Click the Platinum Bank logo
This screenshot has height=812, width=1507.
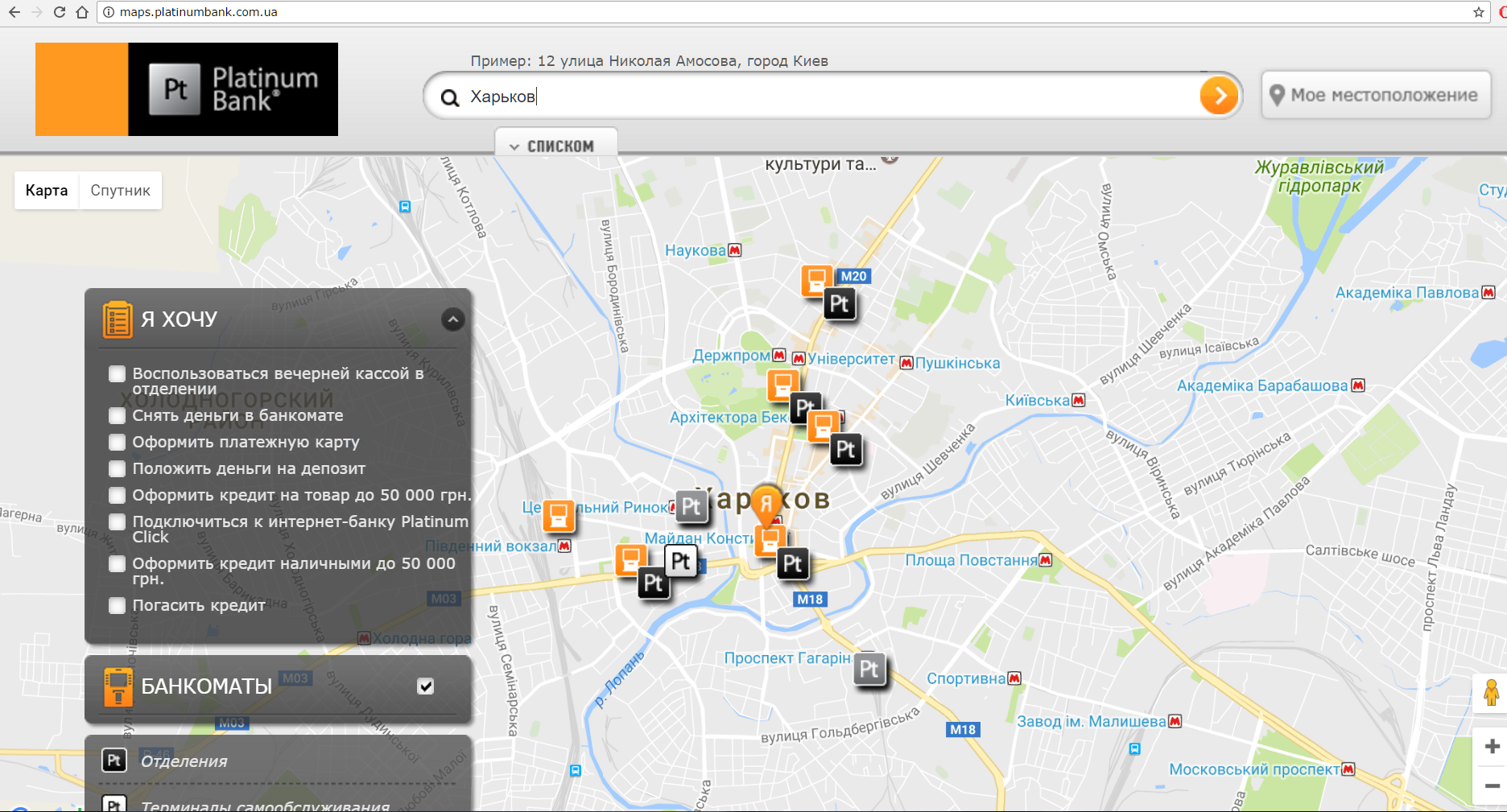[187, 89]
